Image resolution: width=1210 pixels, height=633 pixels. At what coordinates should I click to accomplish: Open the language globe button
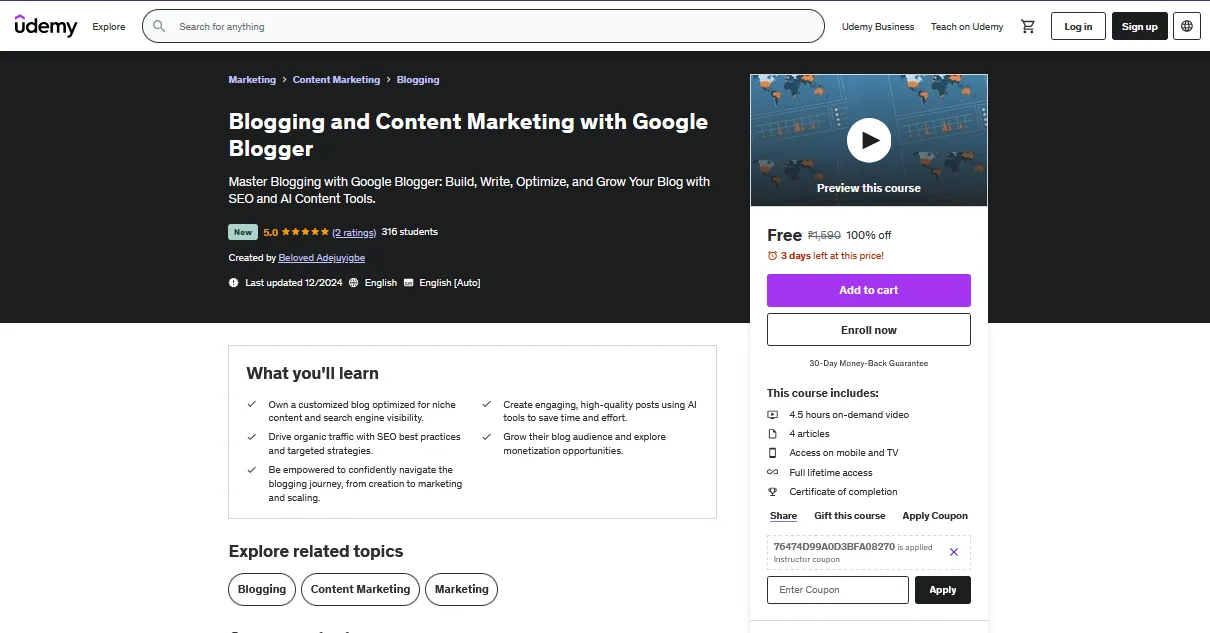click(1187, 26)
